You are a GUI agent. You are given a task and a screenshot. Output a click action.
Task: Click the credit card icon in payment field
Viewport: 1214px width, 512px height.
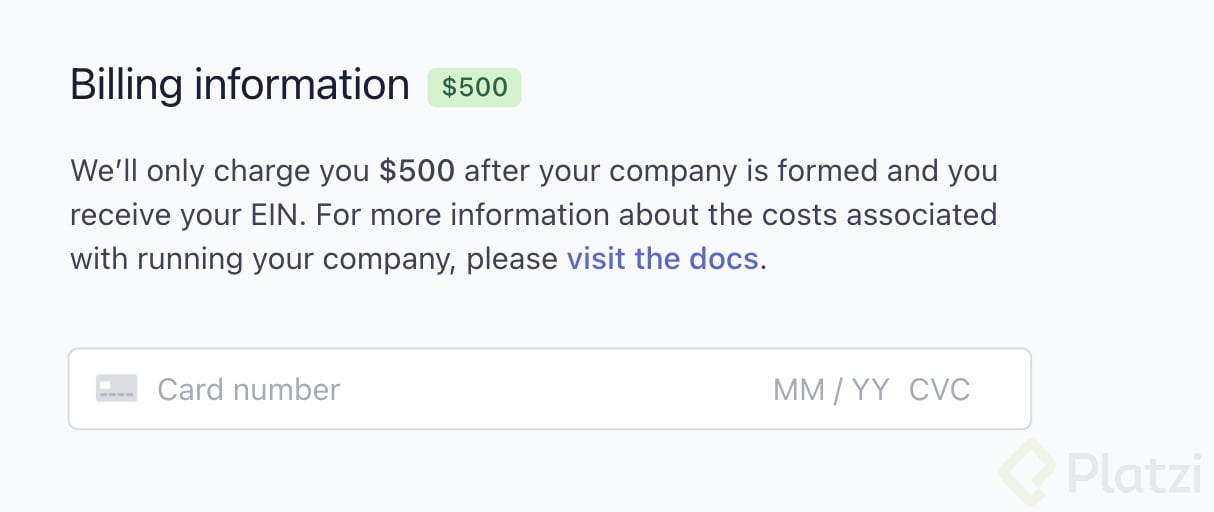(x=116, y=389)
